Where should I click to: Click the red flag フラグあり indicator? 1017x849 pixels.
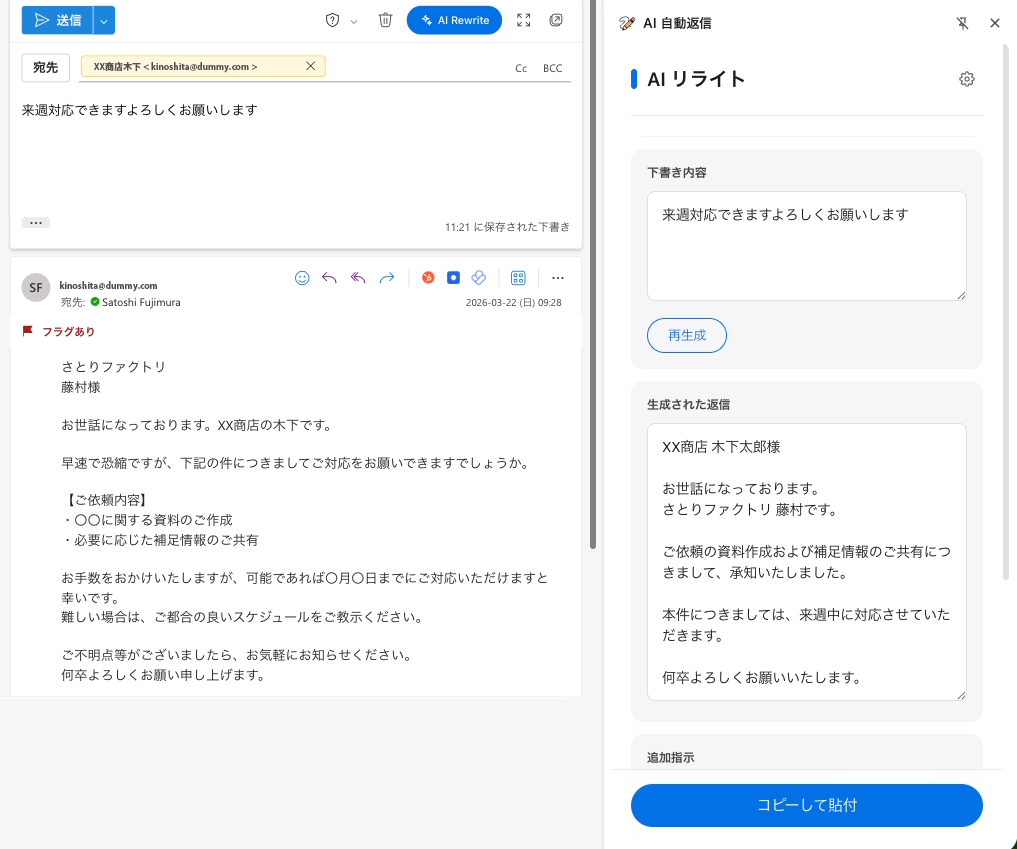[x=59, y=331]
